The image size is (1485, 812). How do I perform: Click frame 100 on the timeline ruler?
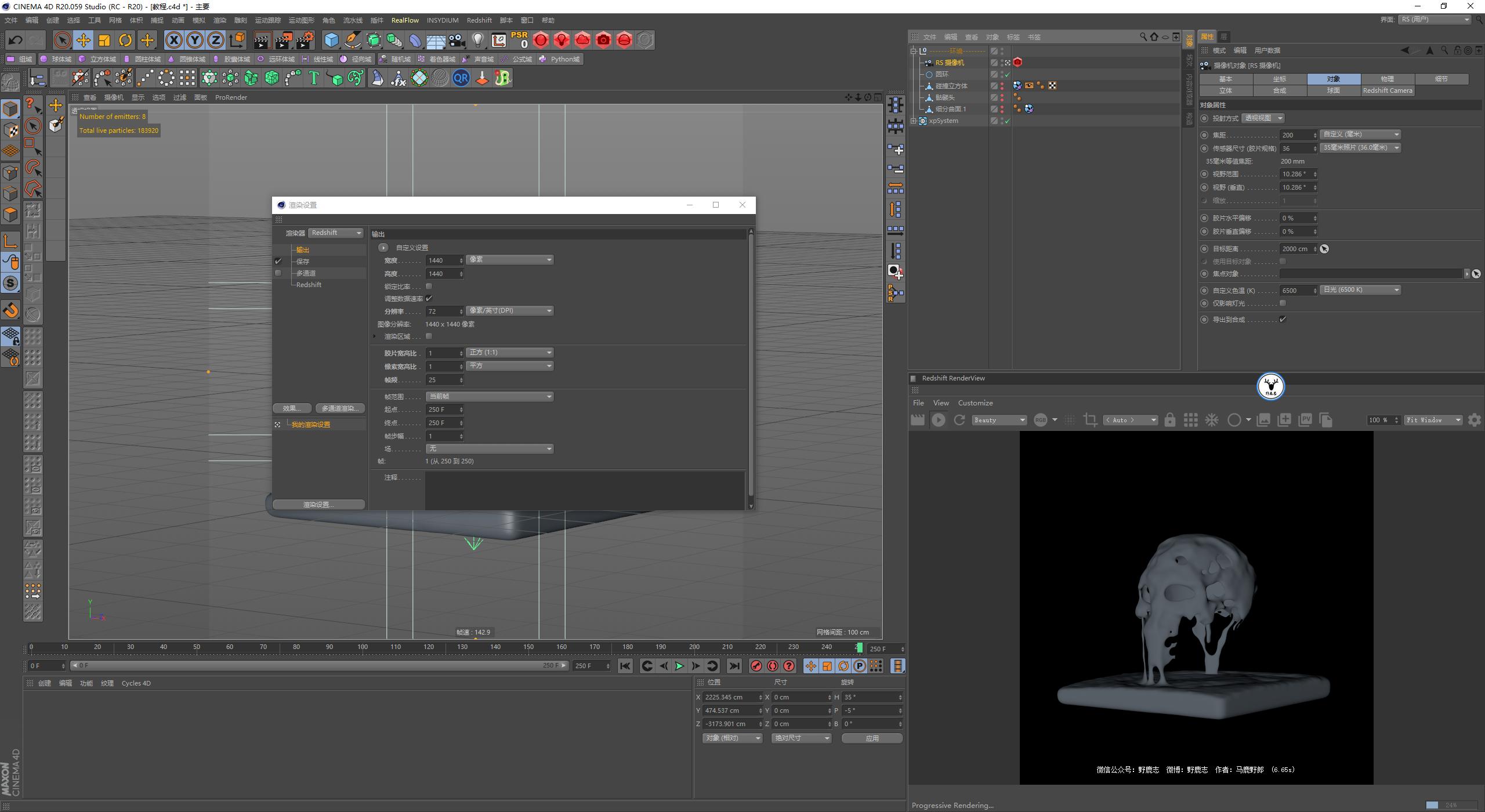pyautogui.click(x=363, y=646)
